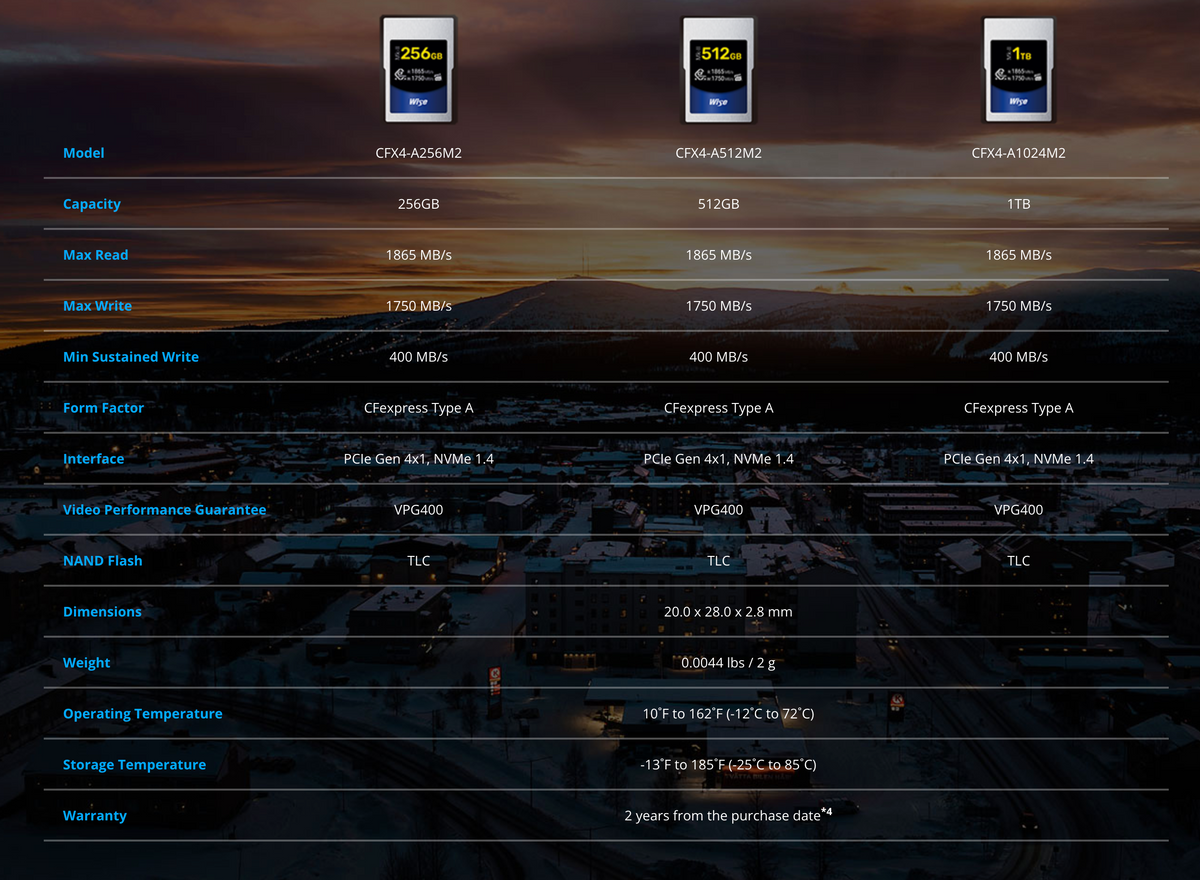Open the warranty footnote *4 marker
This screenshot has width=1200, height=880.
(827, 812)
